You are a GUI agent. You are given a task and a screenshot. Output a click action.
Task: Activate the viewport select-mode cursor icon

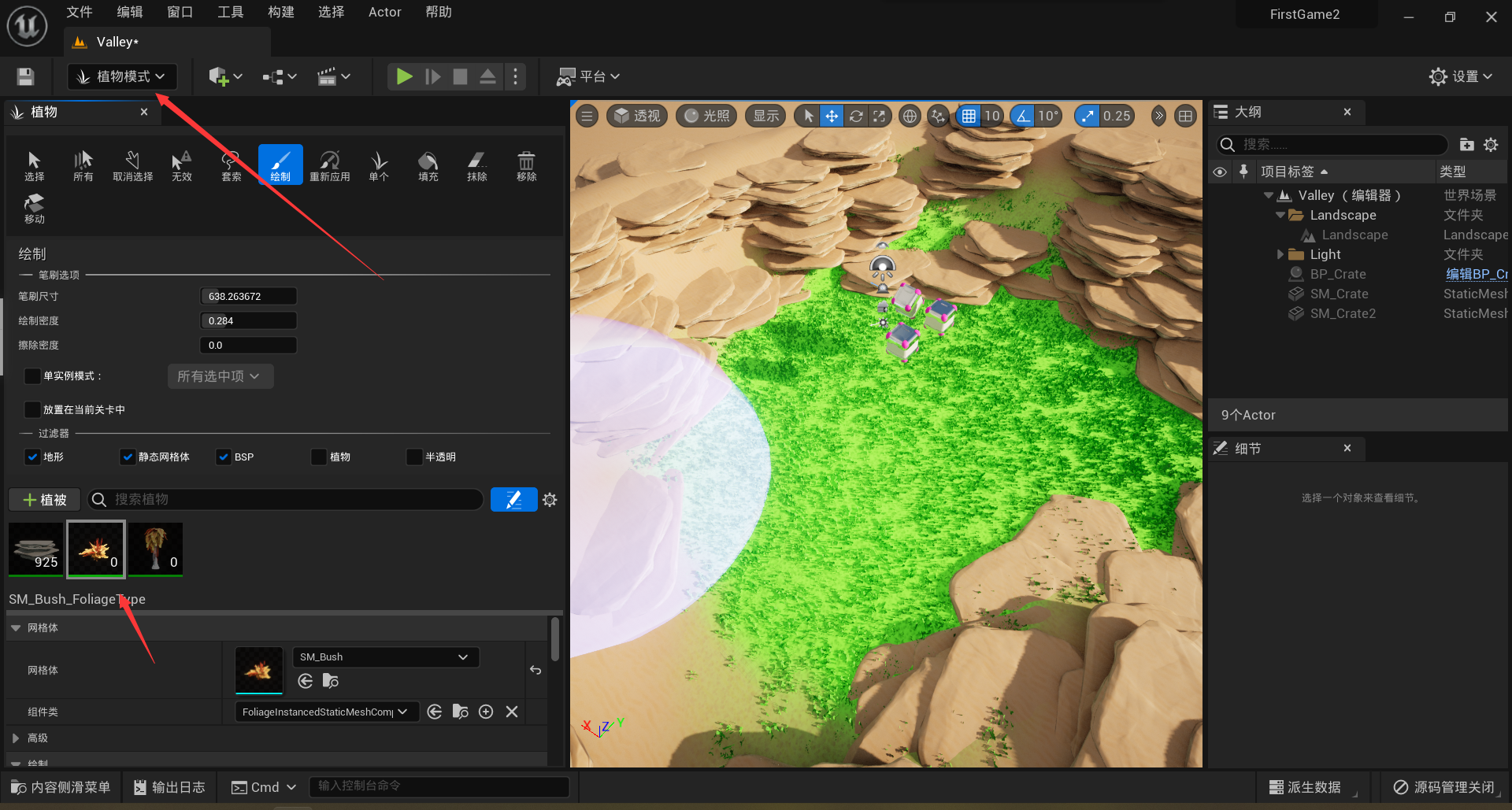pos(808,117)
